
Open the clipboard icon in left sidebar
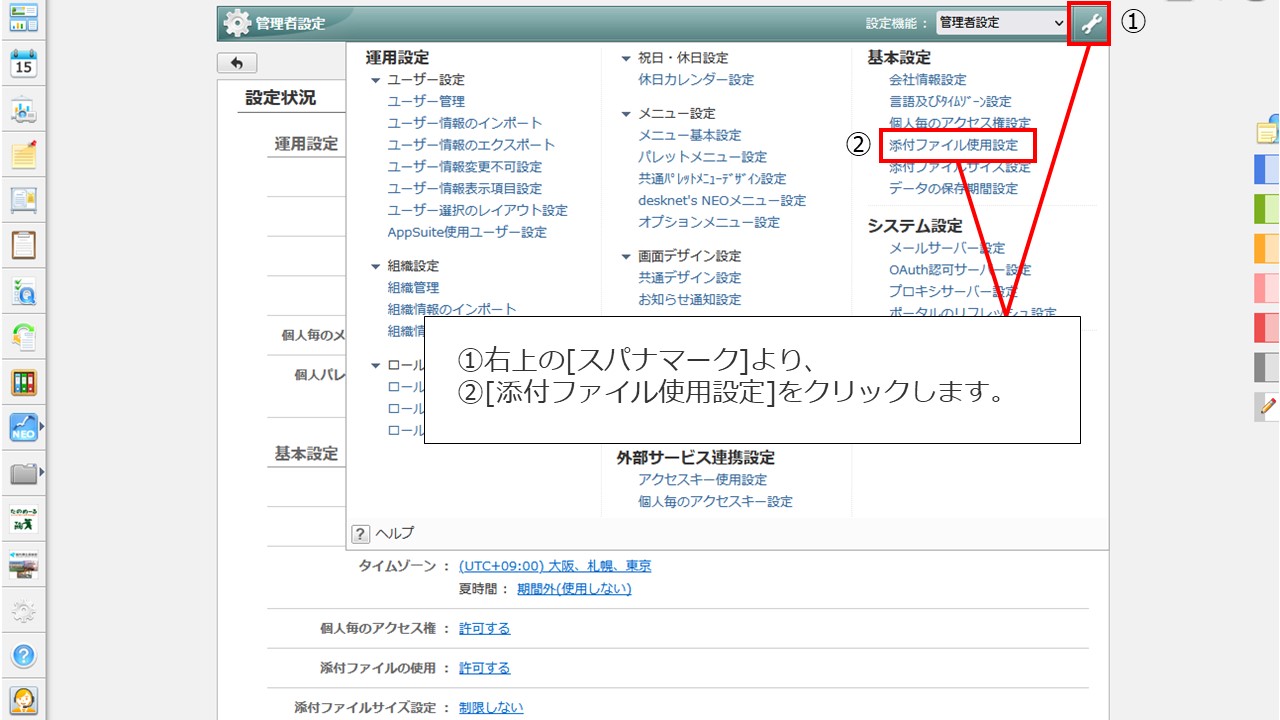pos(23,245)
